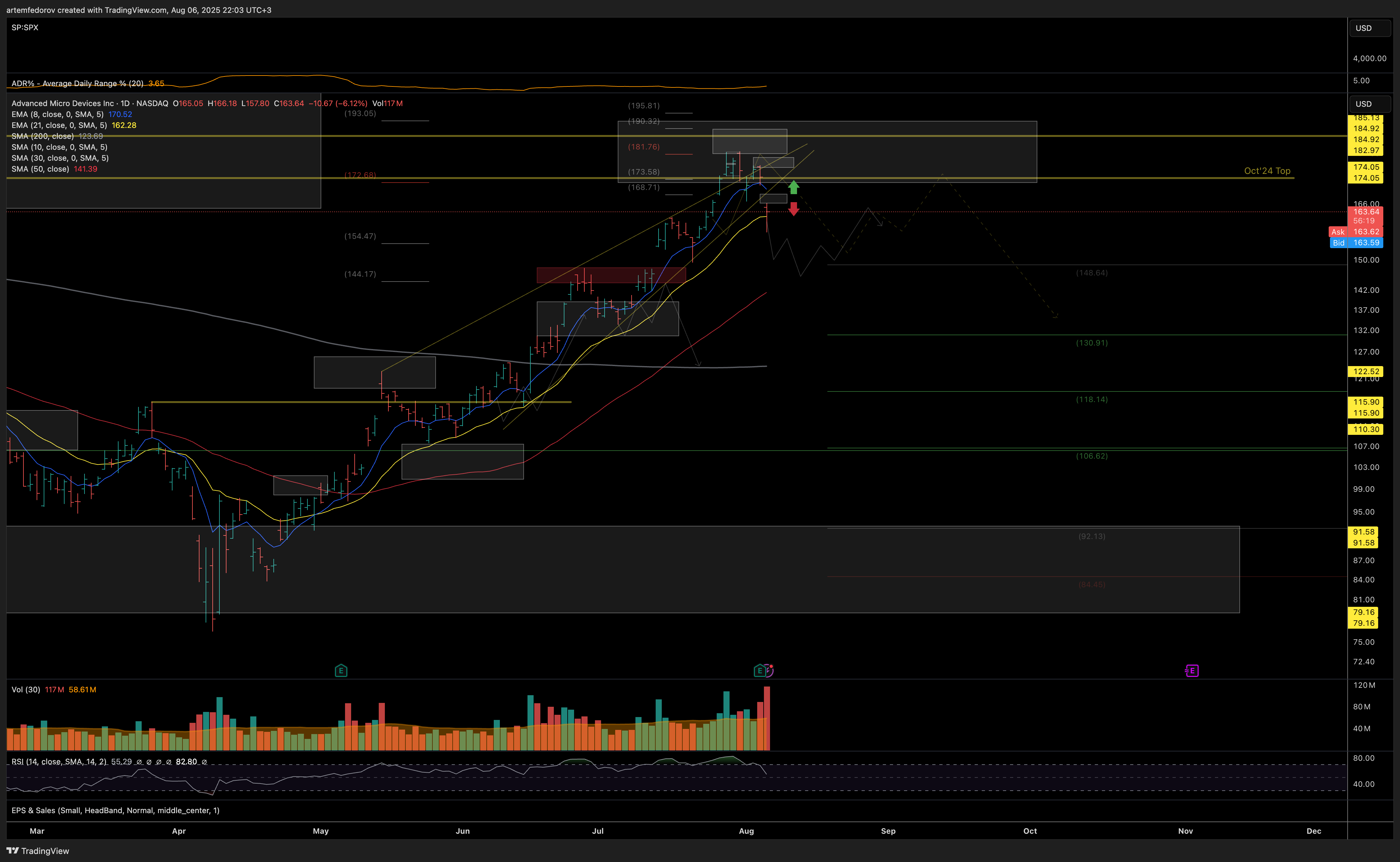Click the Dec label on time axis
Image resolution: width=1400 pixels, height=862 pixels.
pos(1314,831)
